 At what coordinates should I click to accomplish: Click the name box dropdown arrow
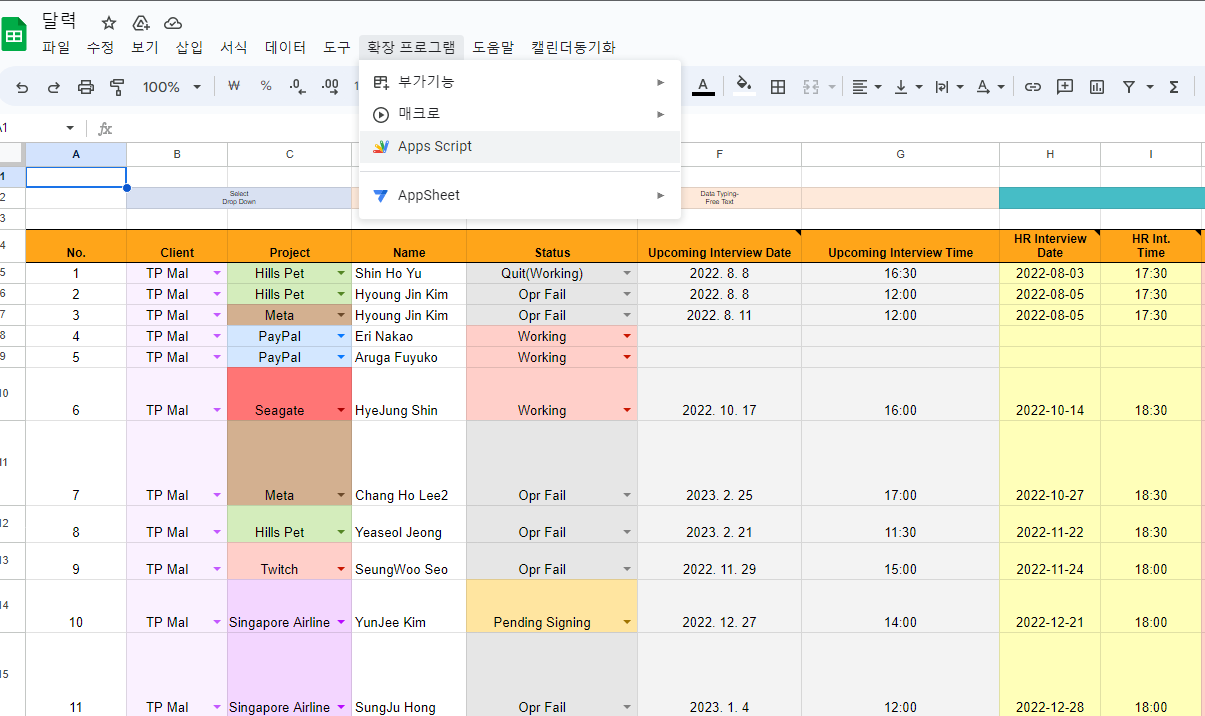[x=70, y=128]
